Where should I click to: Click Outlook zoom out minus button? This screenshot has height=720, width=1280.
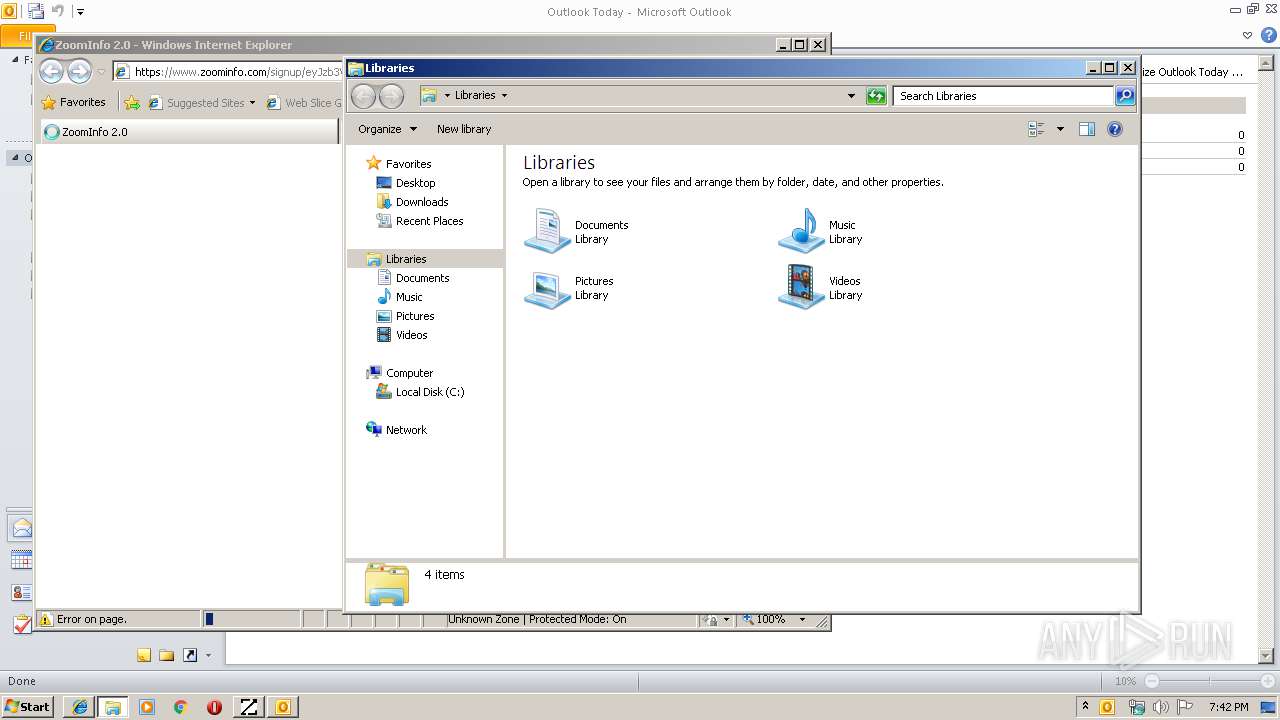point(1152,681)
